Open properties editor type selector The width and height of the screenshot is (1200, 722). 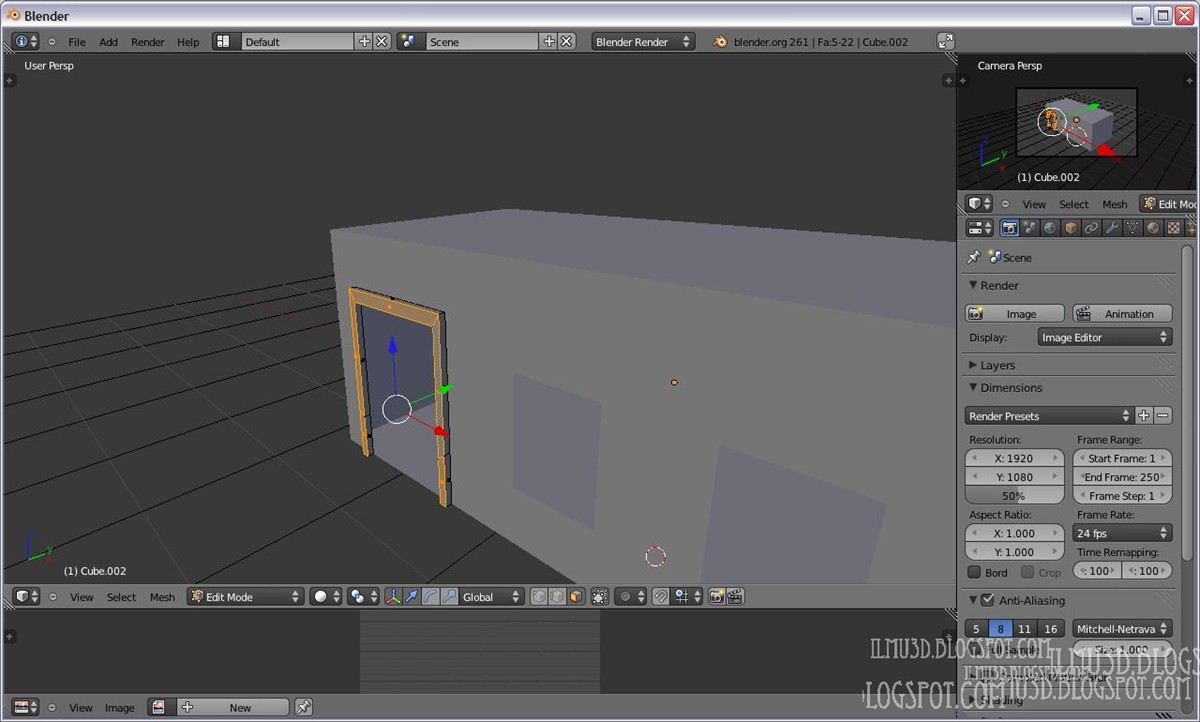(x=980, y=228)
